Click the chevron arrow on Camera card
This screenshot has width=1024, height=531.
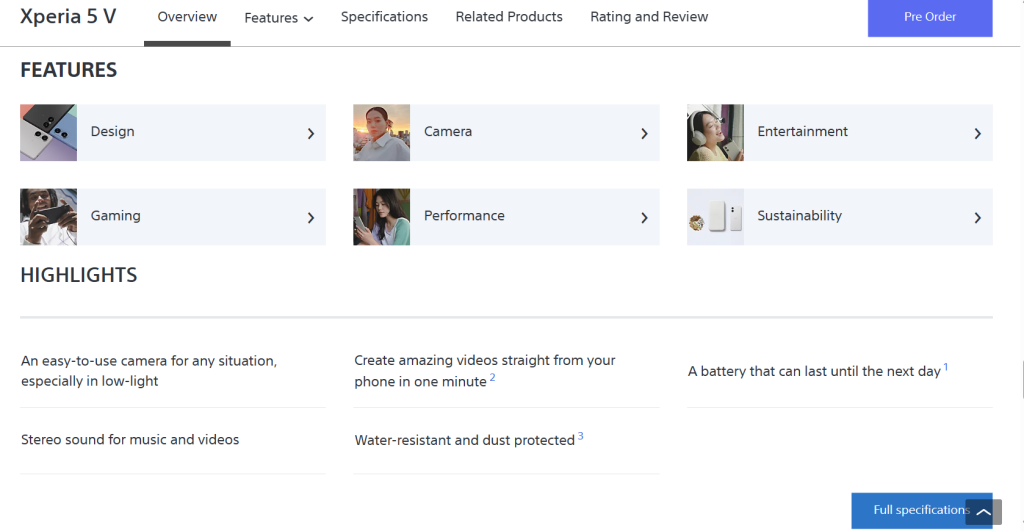644,133
